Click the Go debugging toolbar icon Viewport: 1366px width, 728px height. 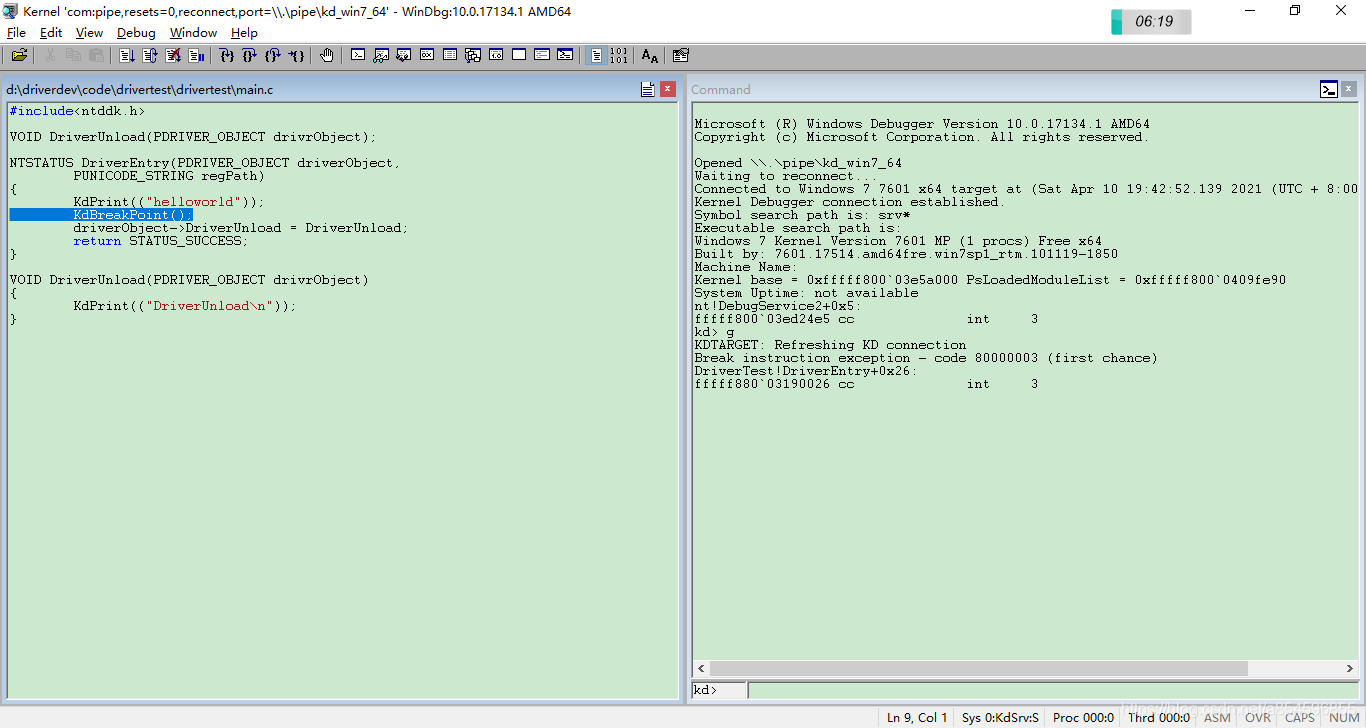(x=126, y=55)
